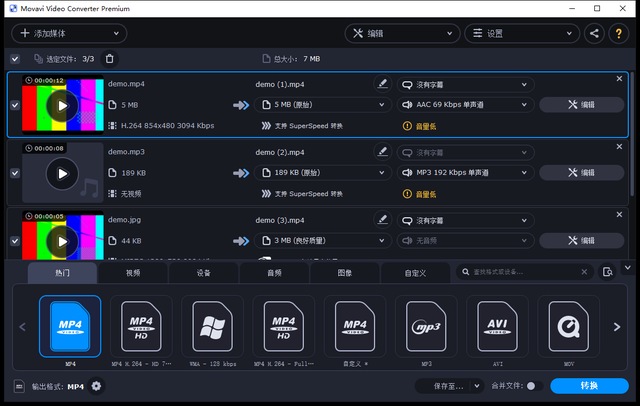Remove demo.mp4 with its X icon

click(619, 79)
